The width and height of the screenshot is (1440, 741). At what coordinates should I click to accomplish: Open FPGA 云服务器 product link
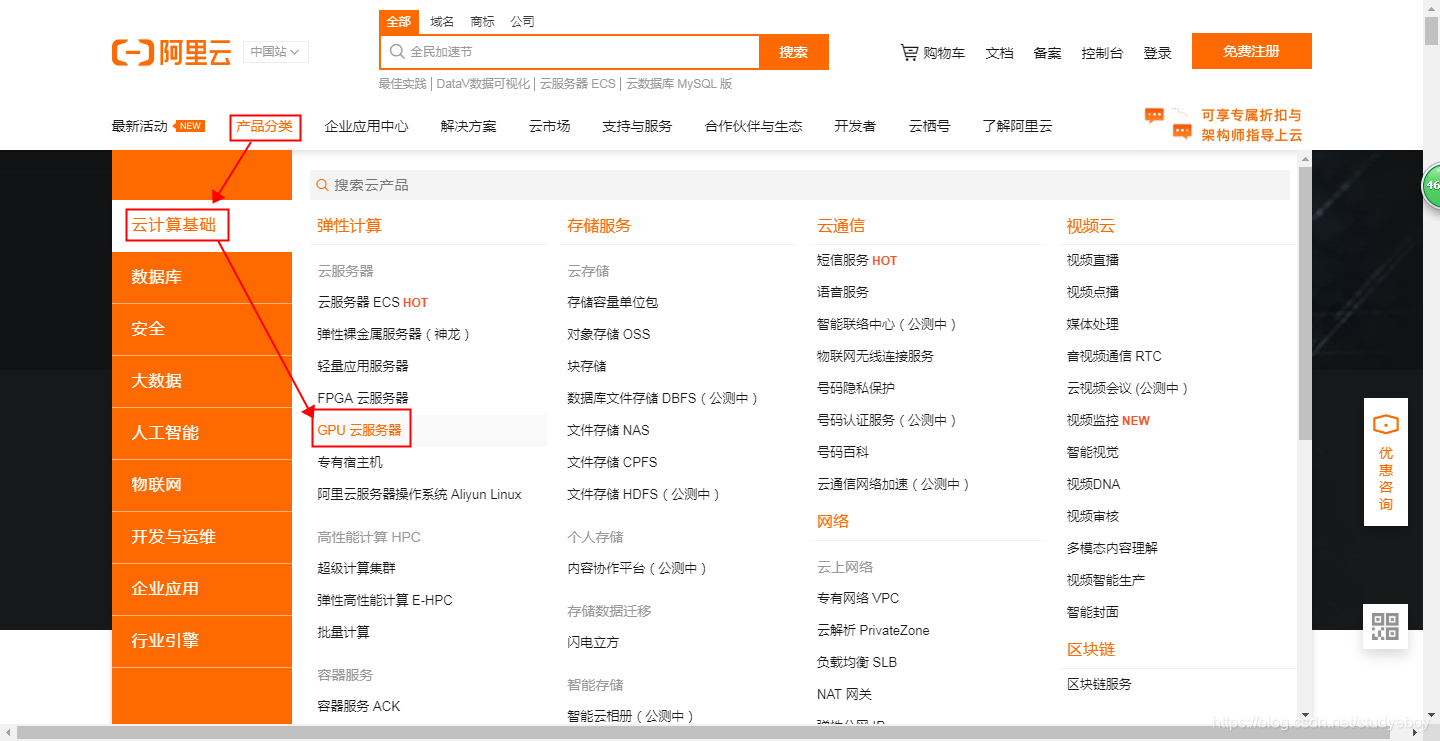[x=363, y=398]
